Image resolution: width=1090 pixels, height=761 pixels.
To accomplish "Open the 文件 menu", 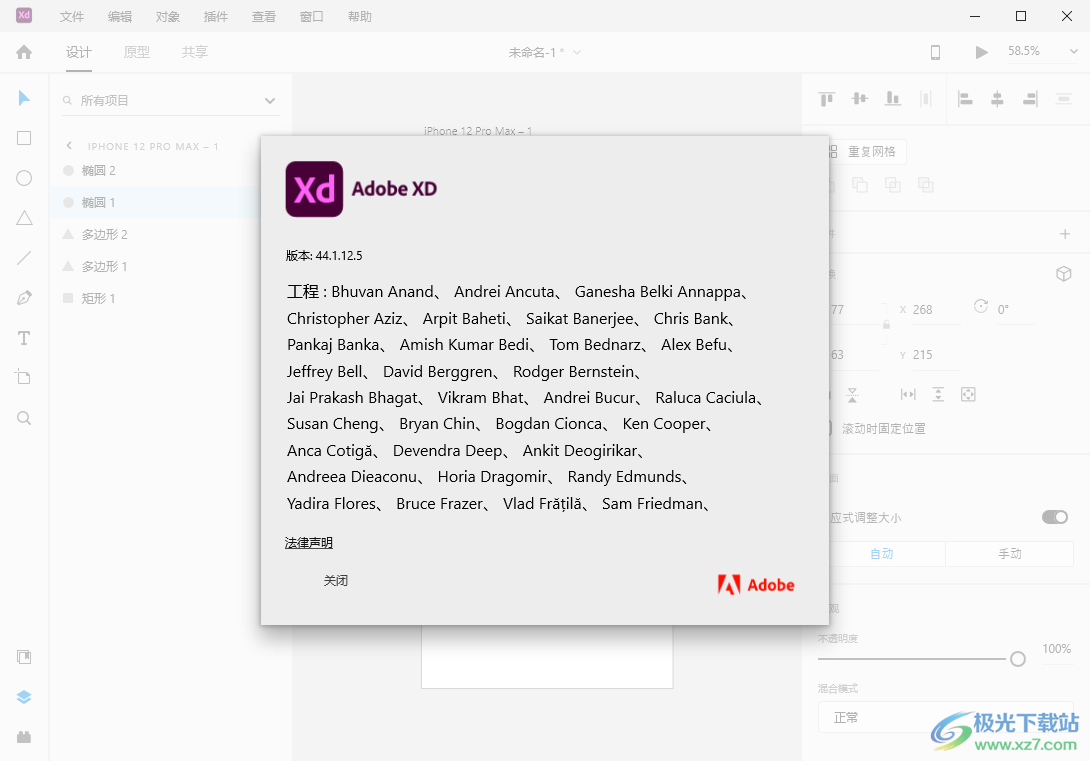I will (72, 17).
